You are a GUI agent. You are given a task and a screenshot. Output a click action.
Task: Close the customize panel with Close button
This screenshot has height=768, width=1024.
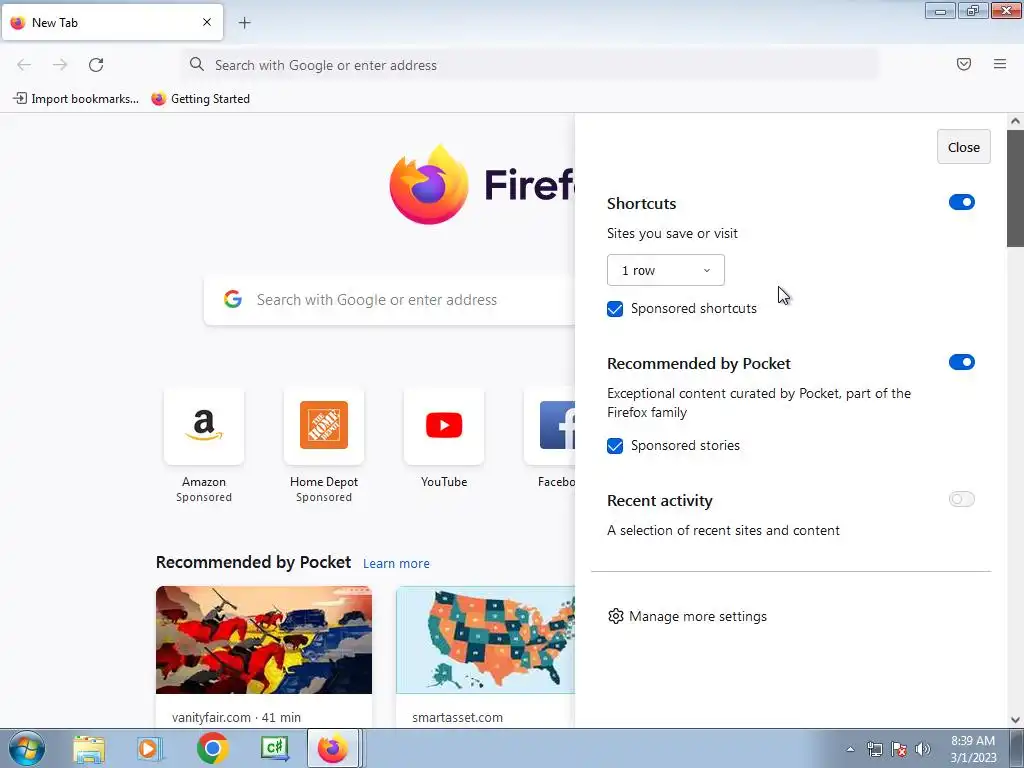[963, 147]
